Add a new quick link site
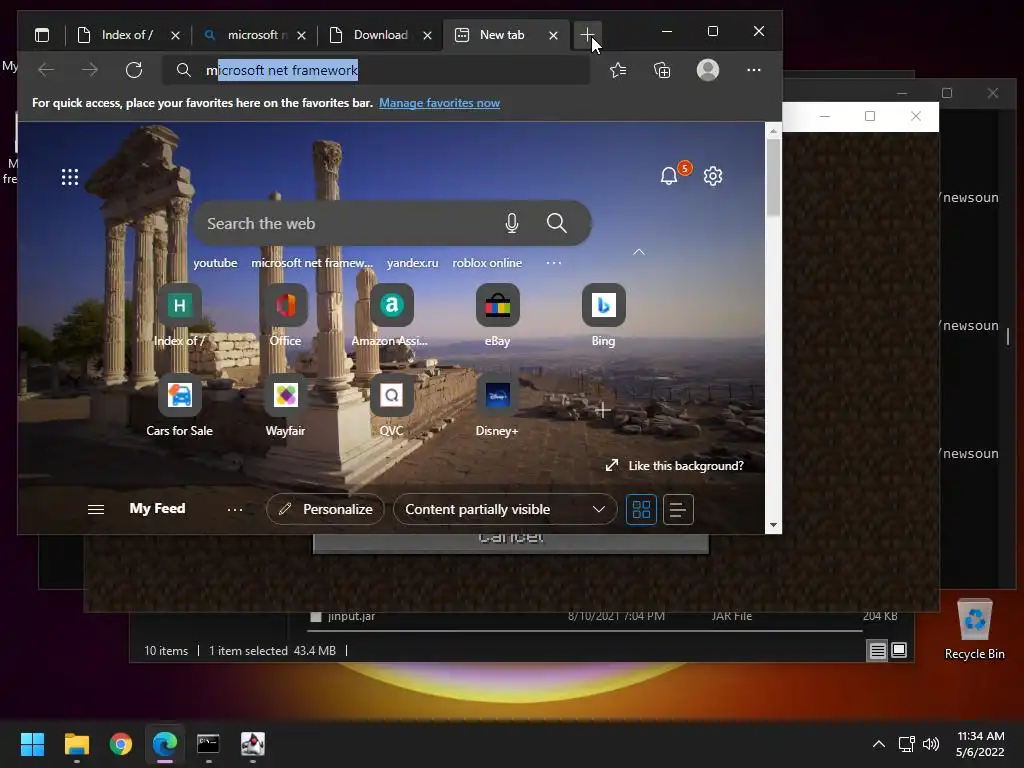 pos(603,410)
